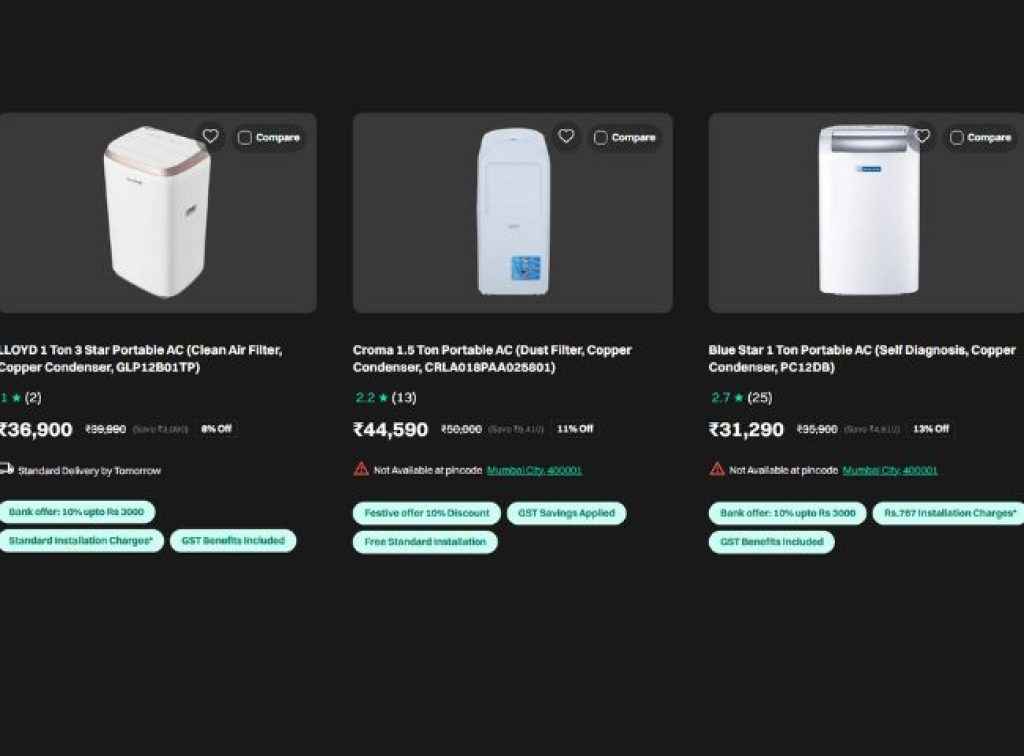
Task: Check Compare box on Blue Star AC
Action: pyautogui.click(x=957, y=138)
